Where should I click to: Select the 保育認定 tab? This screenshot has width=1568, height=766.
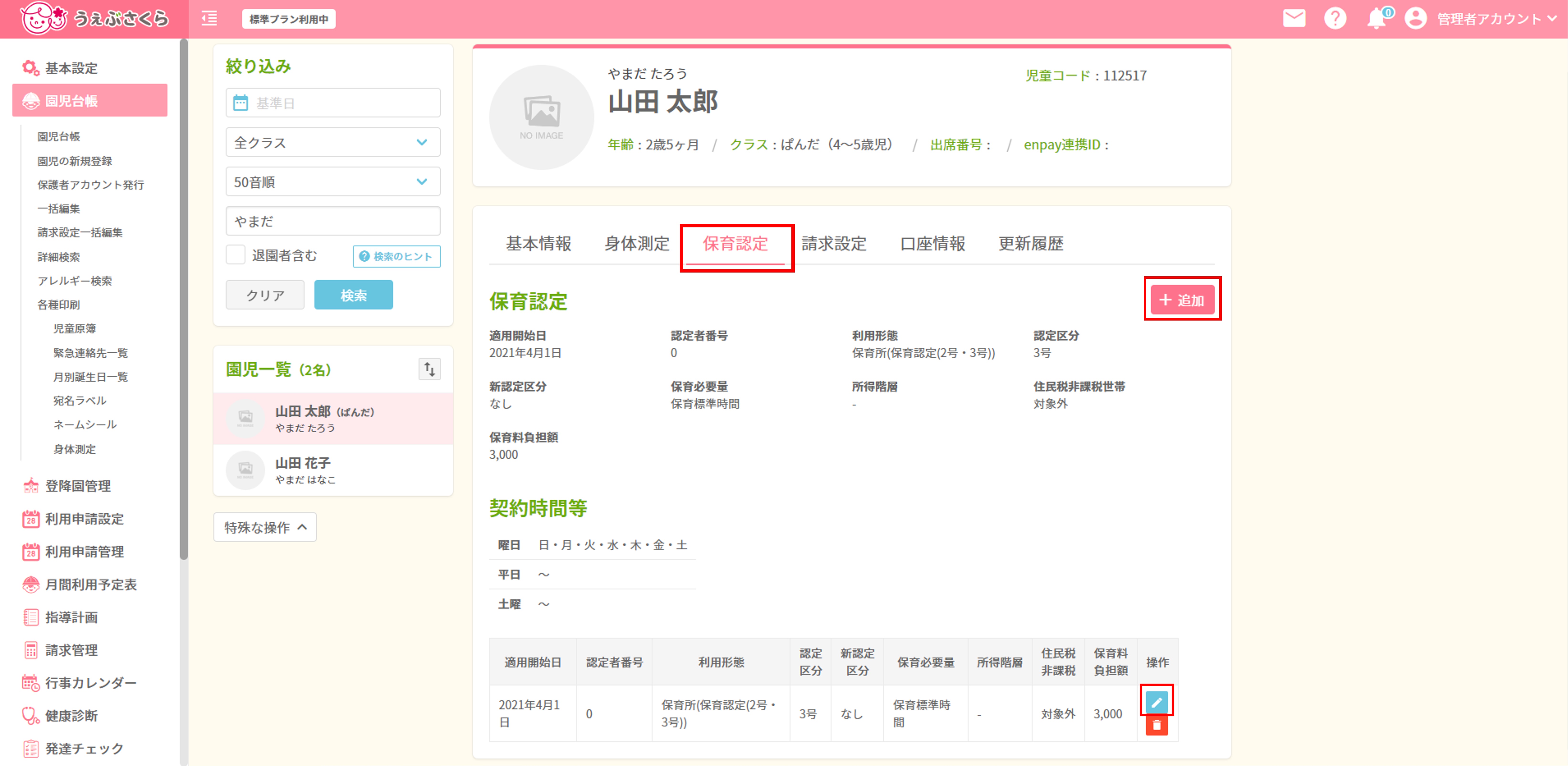(735, 244)
